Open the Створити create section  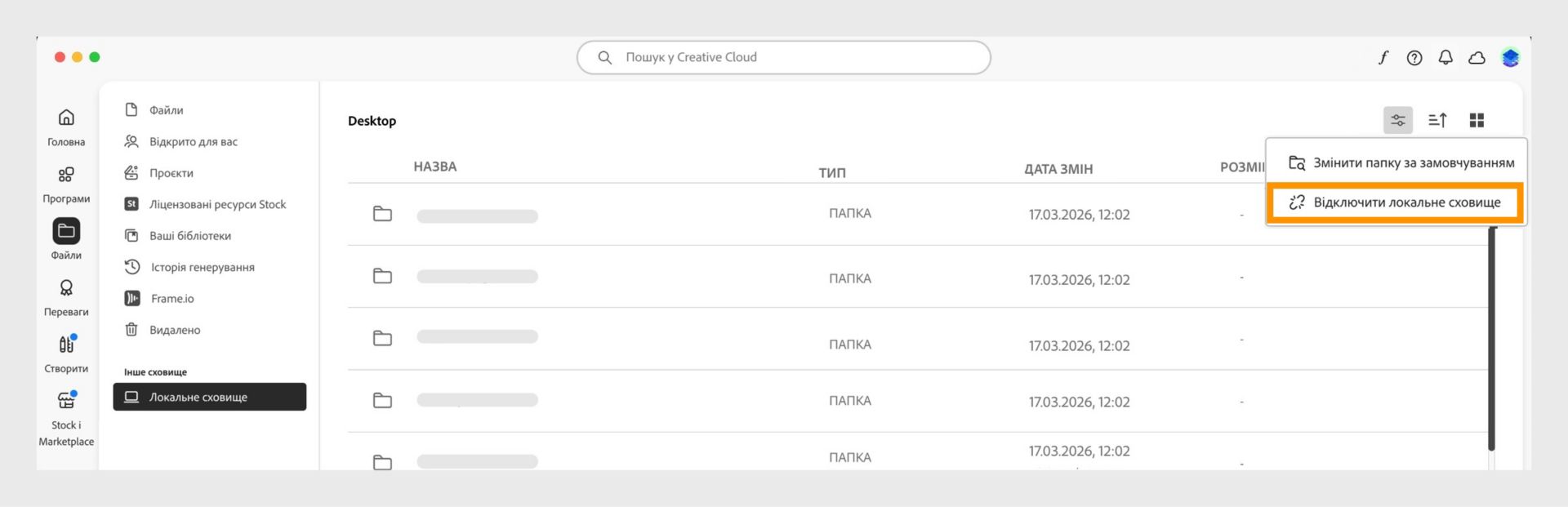pos(67,344)
